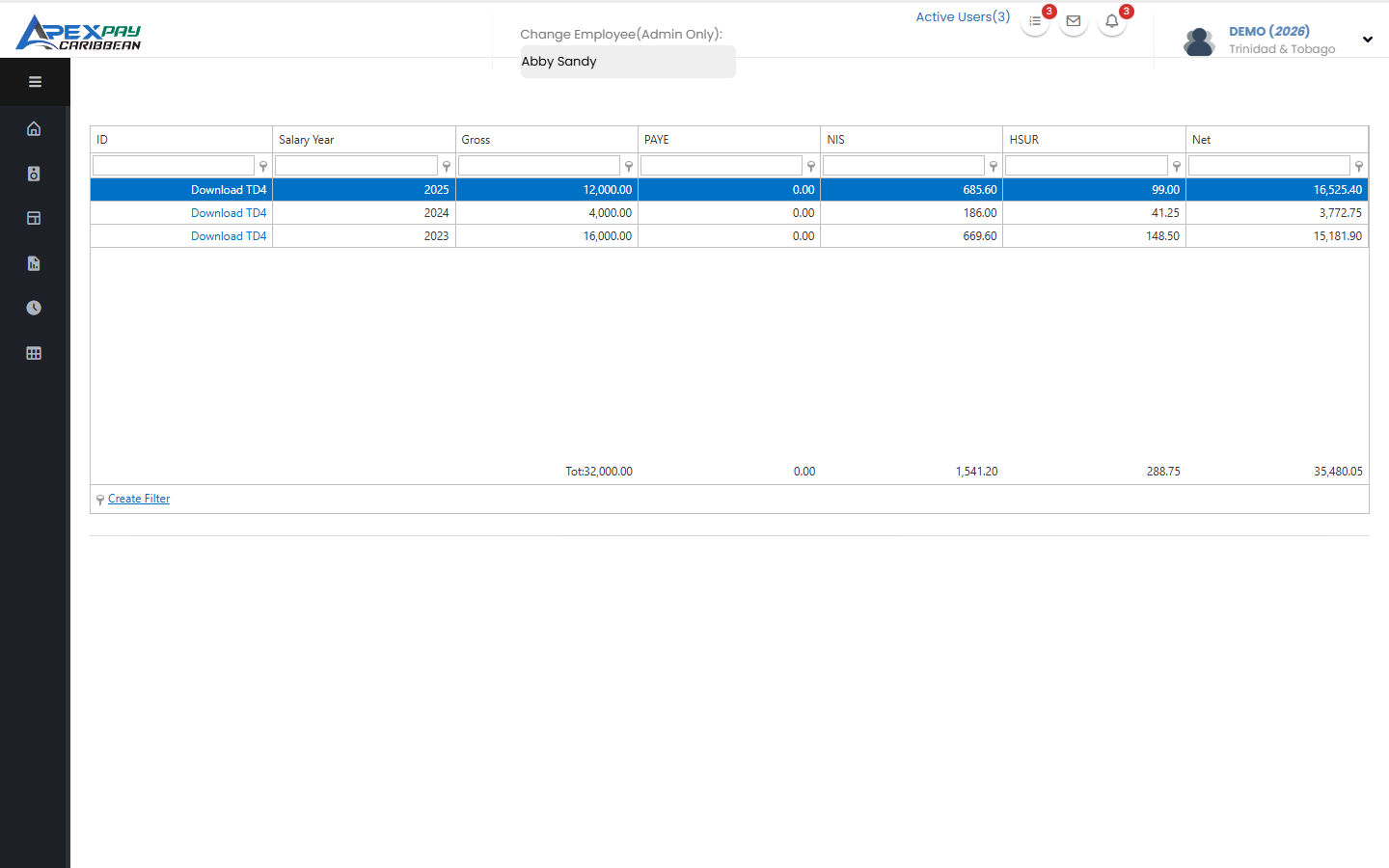
Task: Select the 2023 salary year cell
Action: pyautogui.click(x=364, y=236)
